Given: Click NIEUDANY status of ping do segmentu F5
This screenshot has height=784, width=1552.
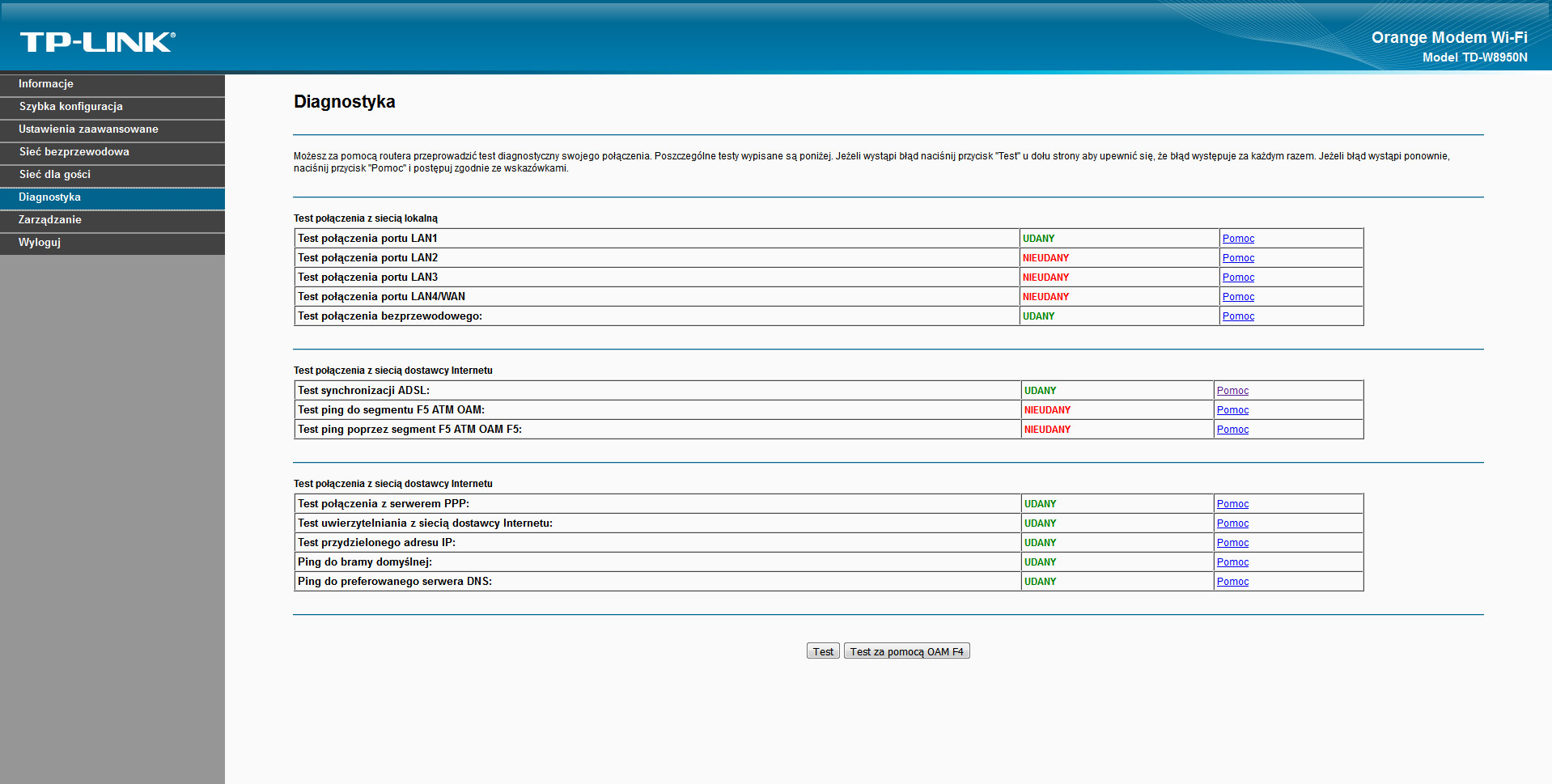Looking at the screenshot, I should click(x=1047, y=410).
